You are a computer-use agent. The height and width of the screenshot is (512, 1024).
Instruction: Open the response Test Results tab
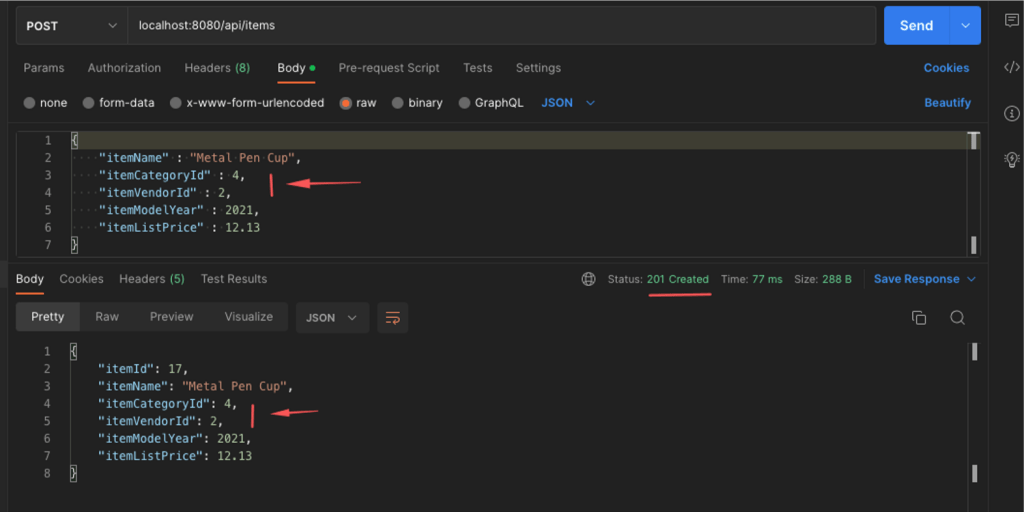(233, 279)
